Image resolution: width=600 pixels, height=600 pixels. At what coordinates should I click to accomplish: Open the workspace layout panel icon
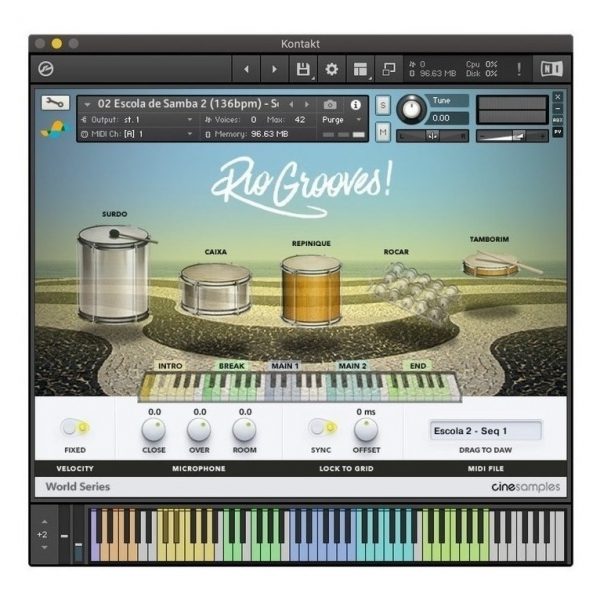pos(360,69)
